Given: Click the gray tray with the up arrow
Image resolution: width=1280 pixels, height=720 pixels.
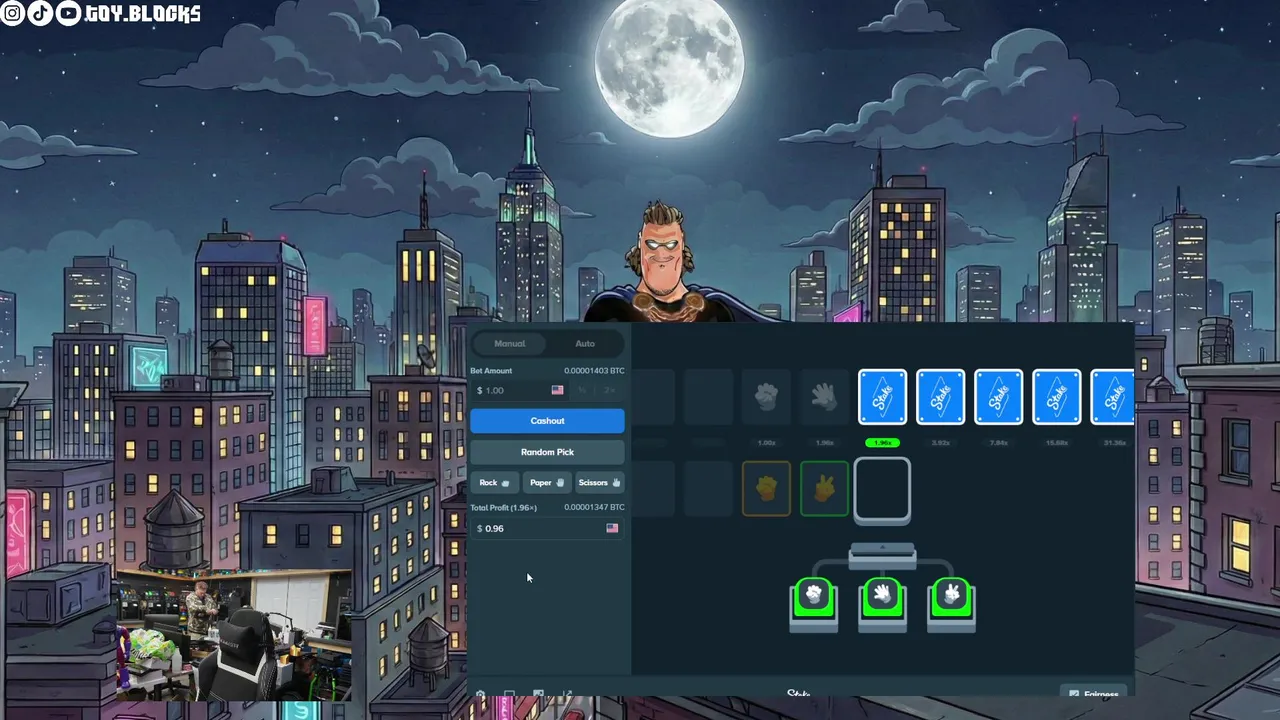Looking at the screenshot, I should pos(882,556).
